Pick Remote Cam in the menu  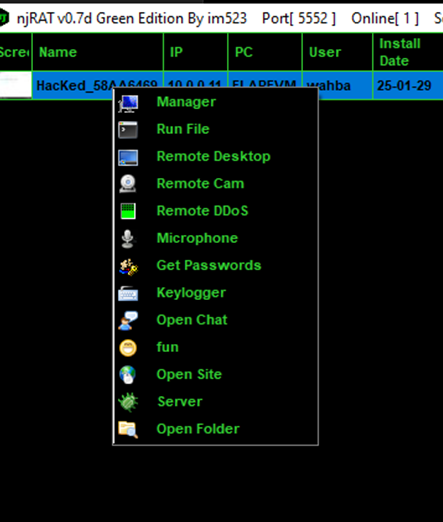[215, 184]
